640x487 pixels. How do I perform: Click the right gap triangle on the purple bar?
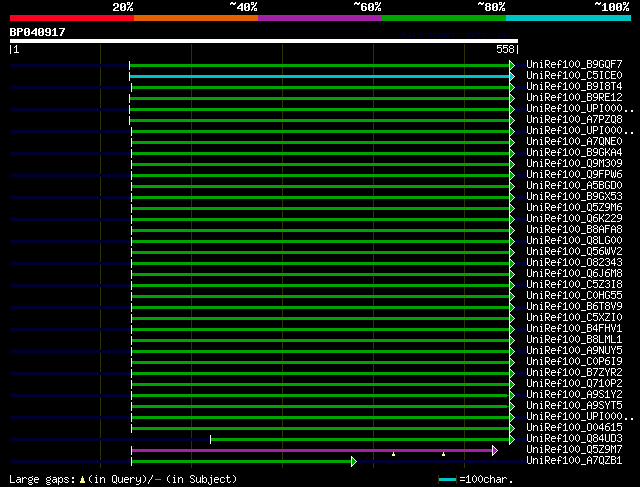point(443,454)
